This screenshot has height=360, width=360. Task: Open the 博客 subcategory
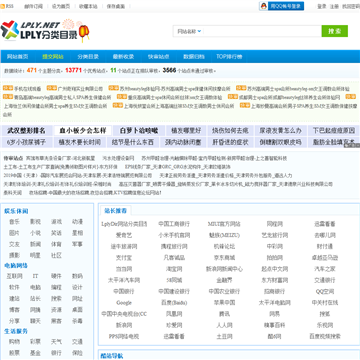pyautogui.click(x=14, y=310)
